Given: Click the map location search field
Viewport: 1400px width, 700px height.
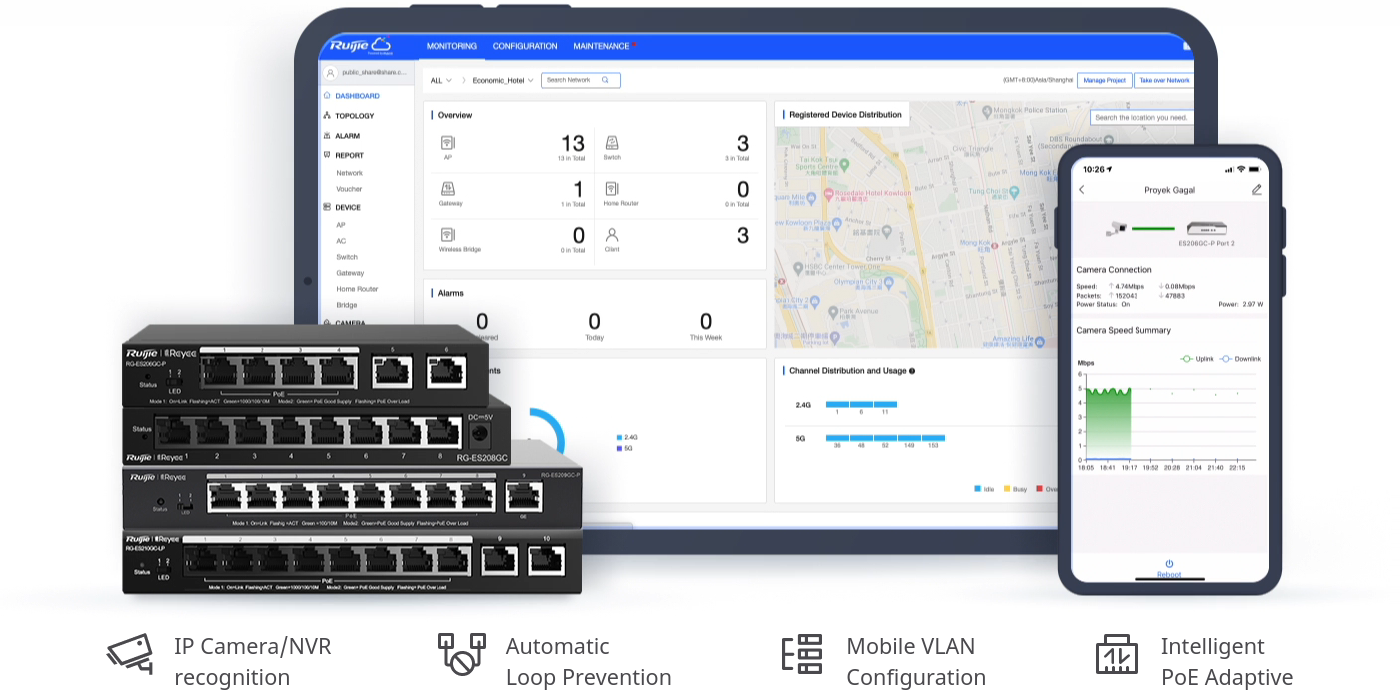Looking at the screenshot, I should [1142, 117].
